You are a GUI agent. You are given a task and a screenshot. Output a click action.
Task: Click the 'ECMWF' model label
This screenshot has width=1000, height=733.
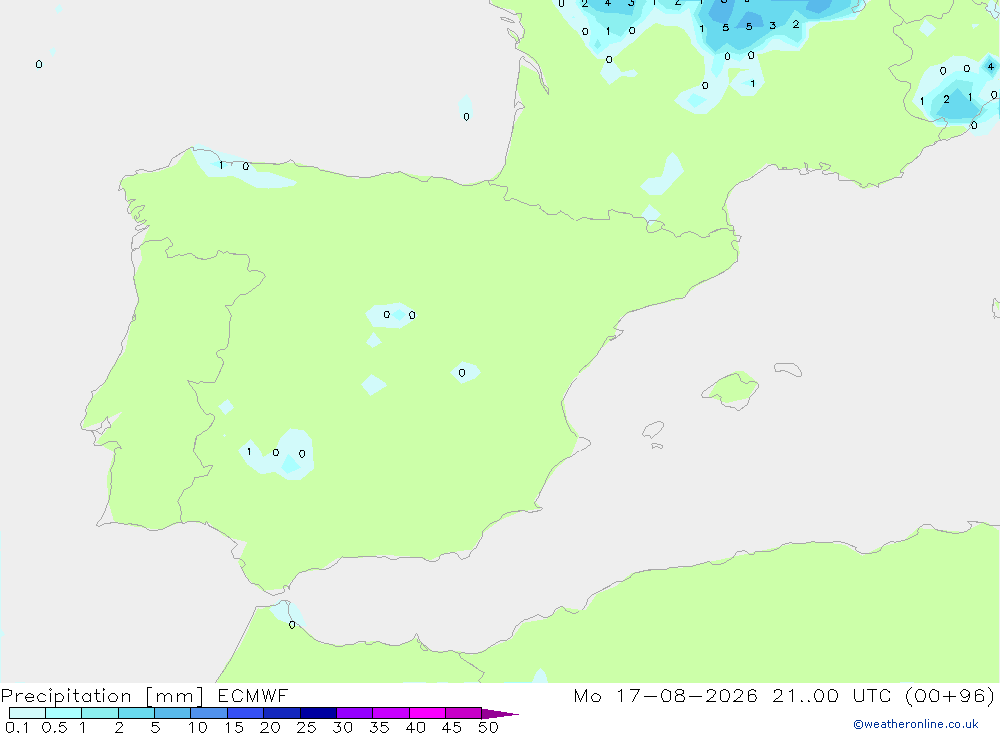(253, 695)
